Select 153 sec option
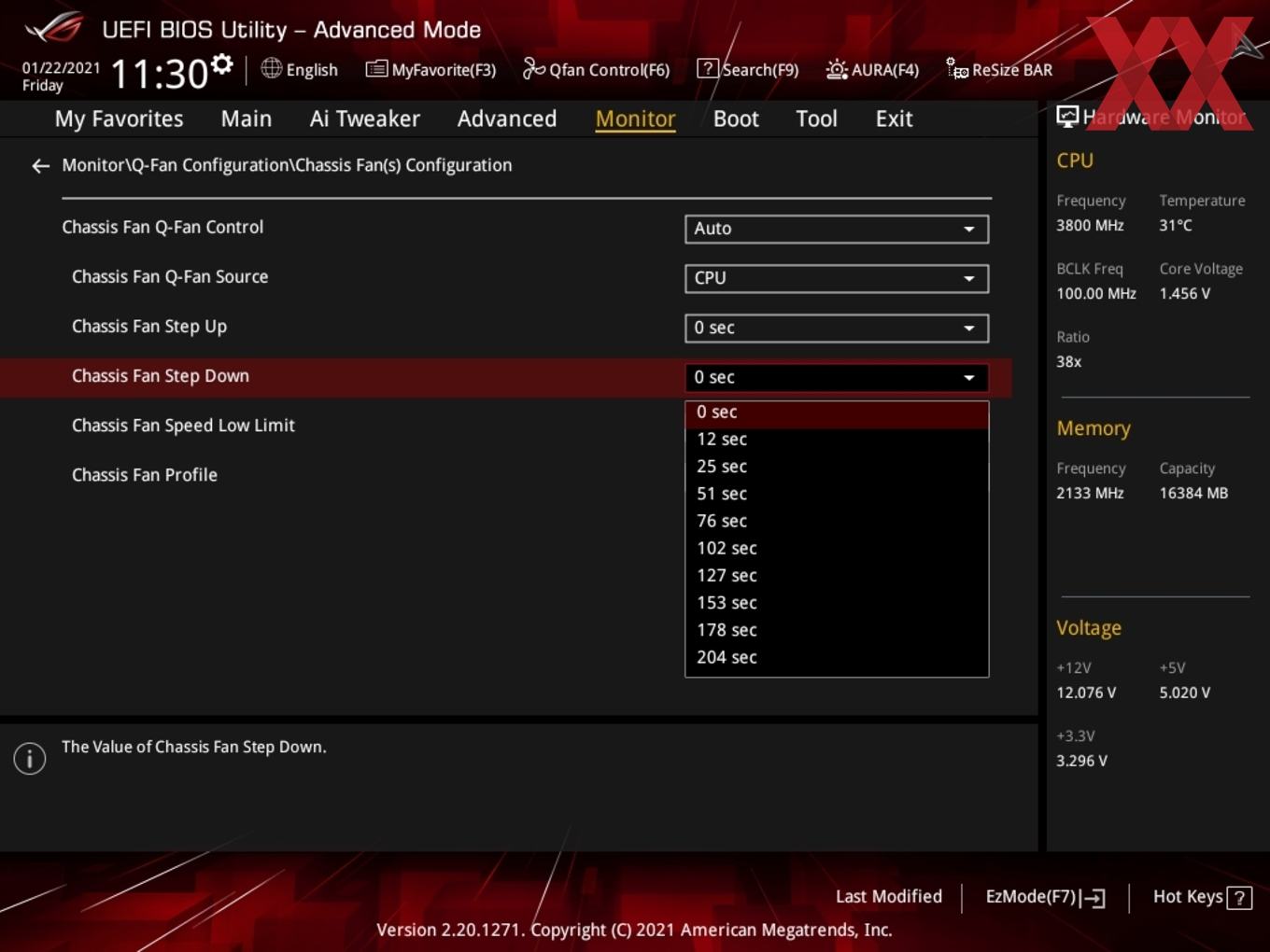 point(837,603)
